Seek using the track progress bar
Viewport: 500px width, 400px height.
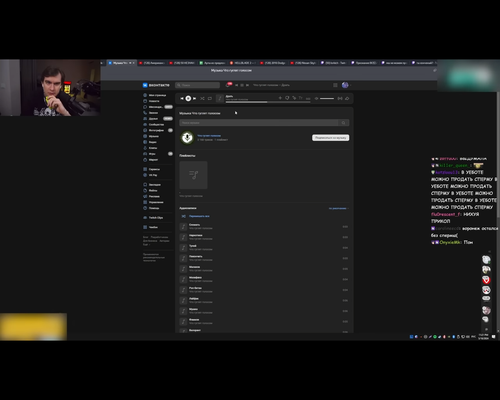point(268,102)
